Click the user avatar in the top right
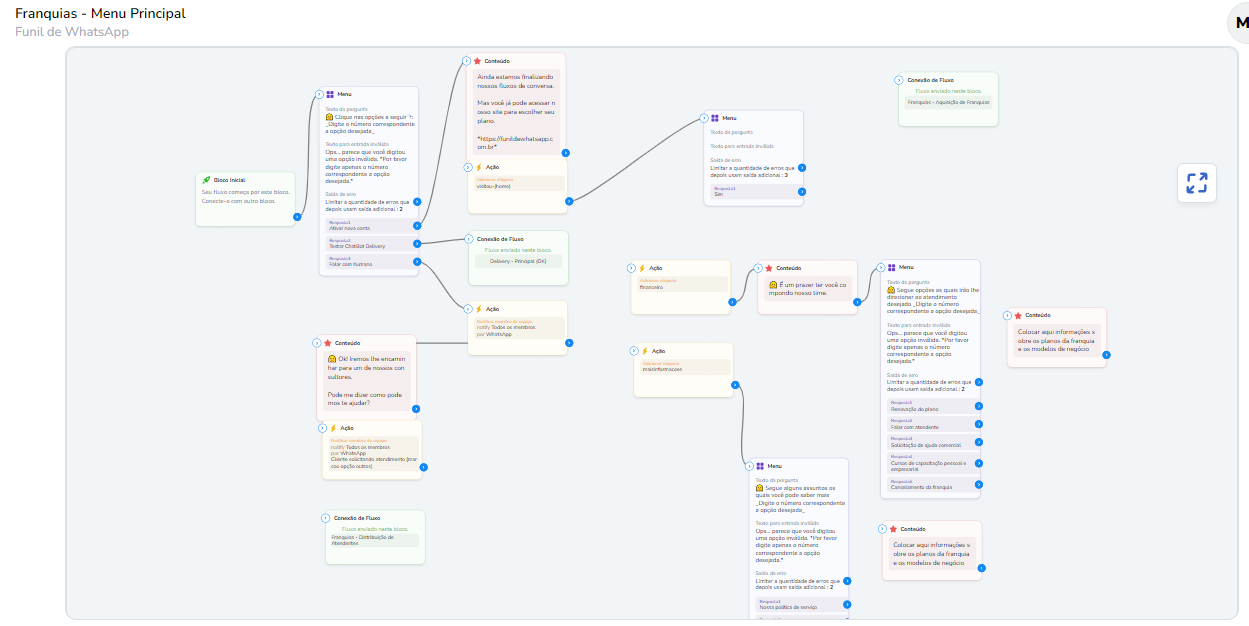1249x626 pixels. point(1238,23)
